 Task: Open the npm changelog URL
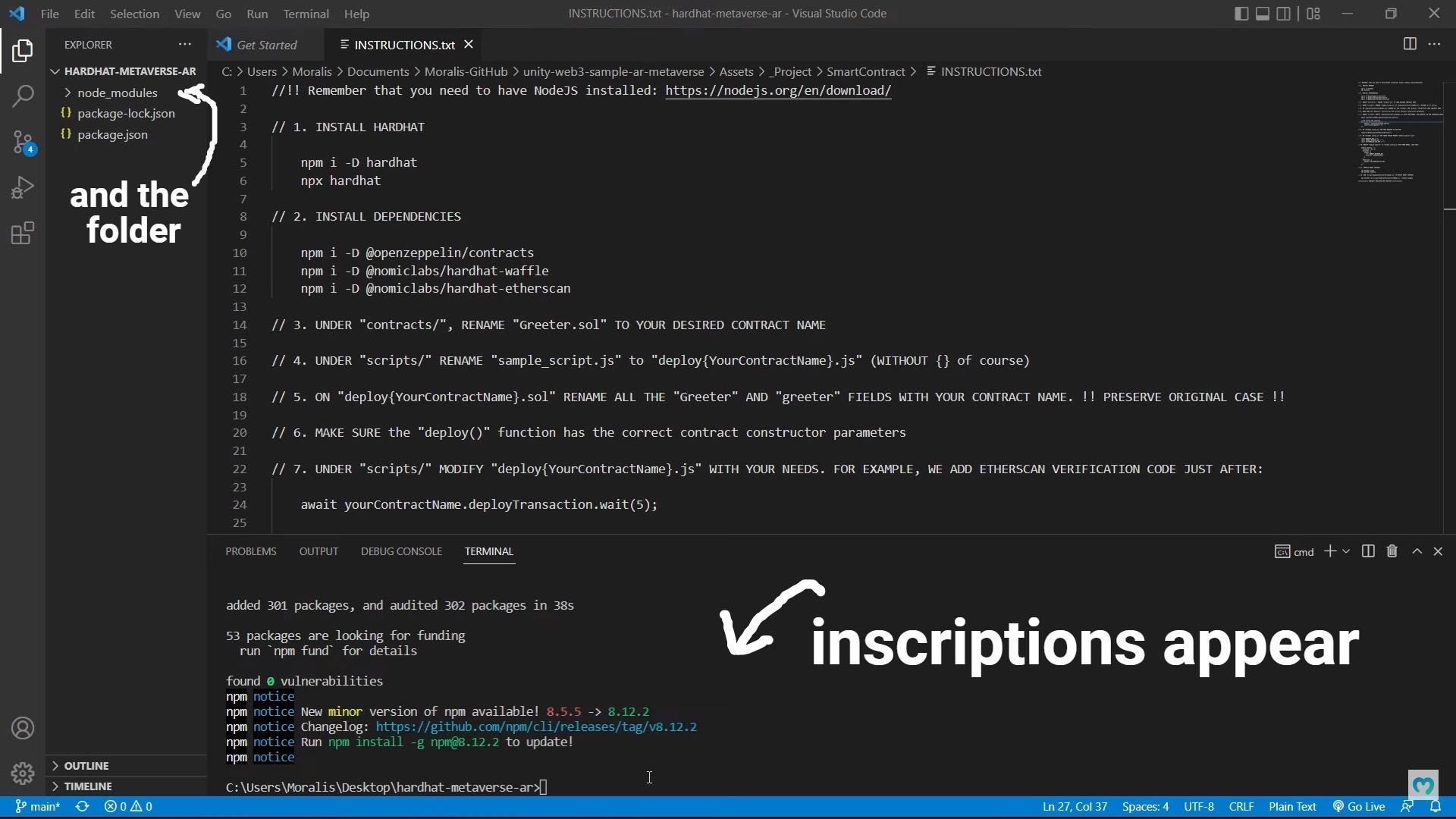point(536,726)
